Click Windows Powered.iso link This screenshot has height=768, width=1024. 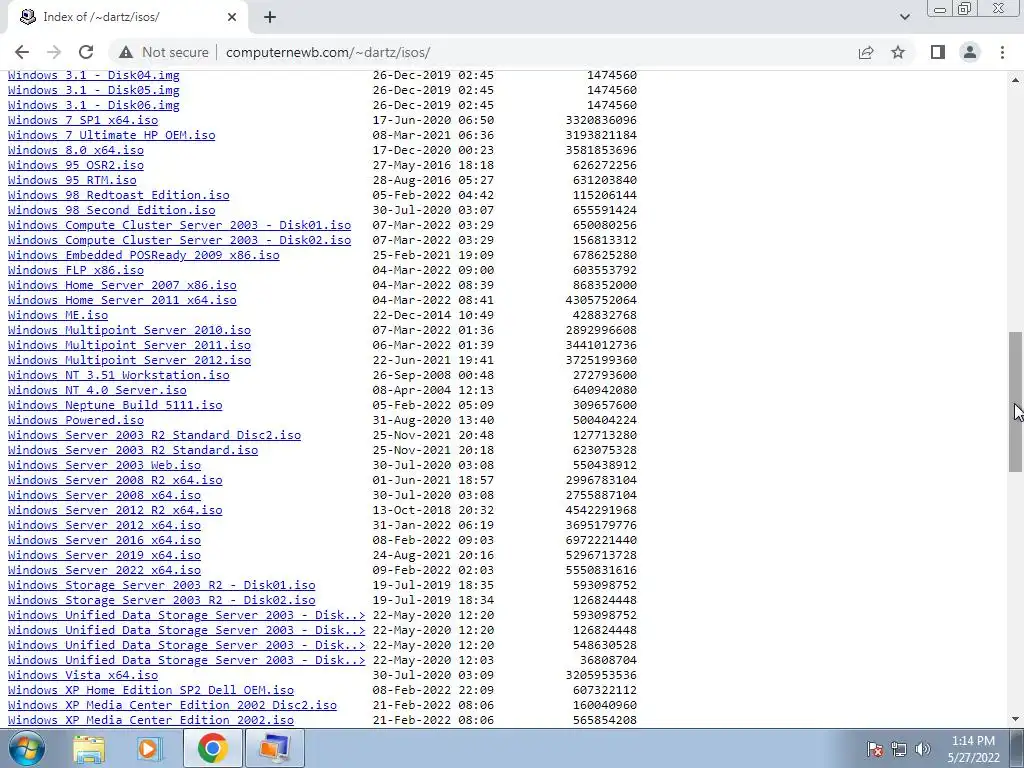pyautogui.click(x=76, y=420)
